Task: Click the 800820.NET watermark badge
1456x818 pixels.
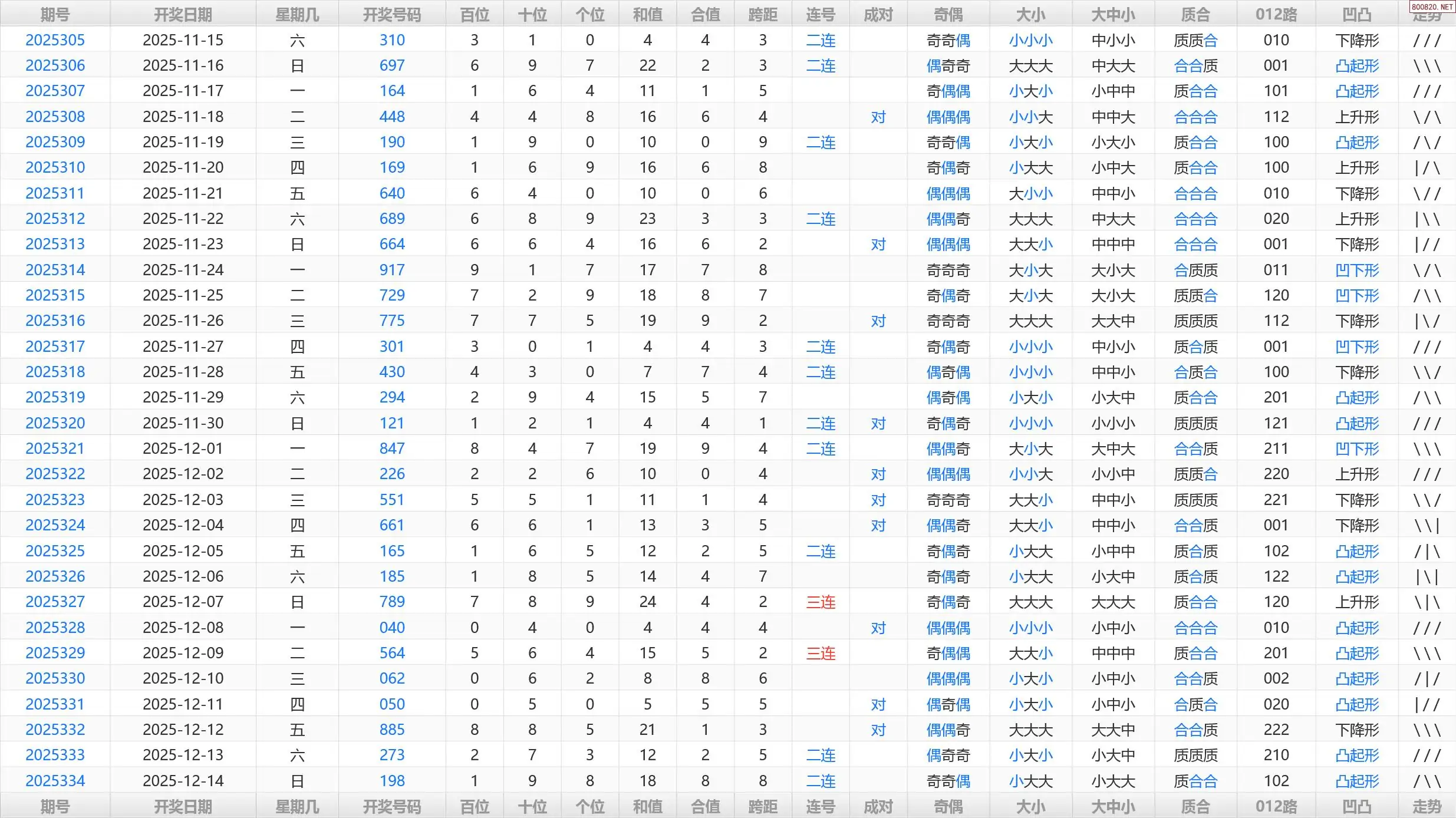Action: [1432, 7]
